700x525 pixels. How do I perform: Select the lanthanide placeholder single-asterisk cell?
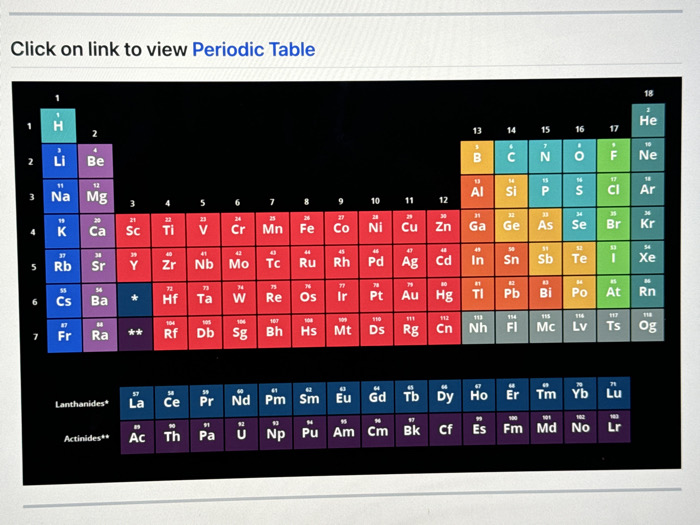pos(135,299)
